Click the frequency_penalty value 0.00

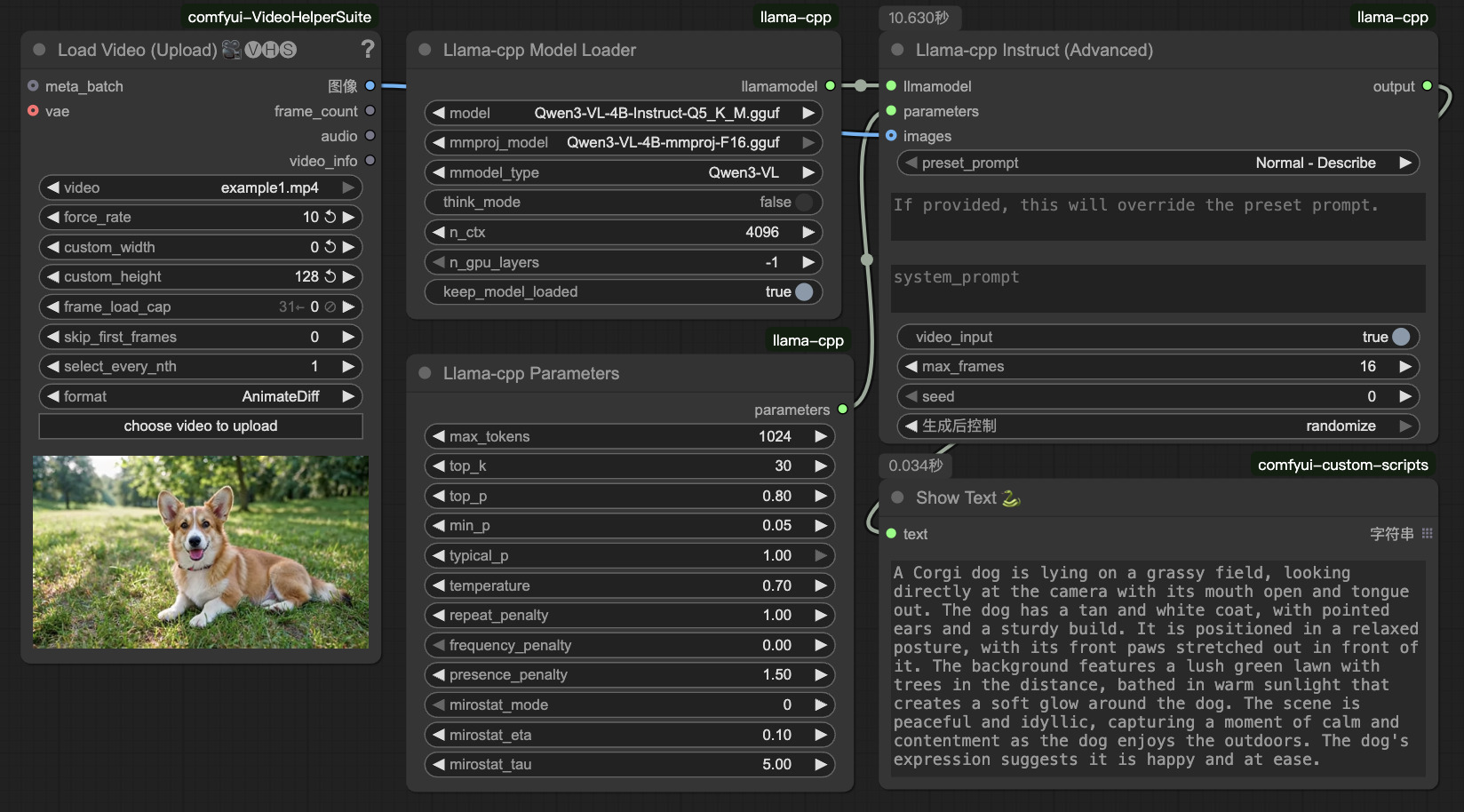(x=776, y=645)
